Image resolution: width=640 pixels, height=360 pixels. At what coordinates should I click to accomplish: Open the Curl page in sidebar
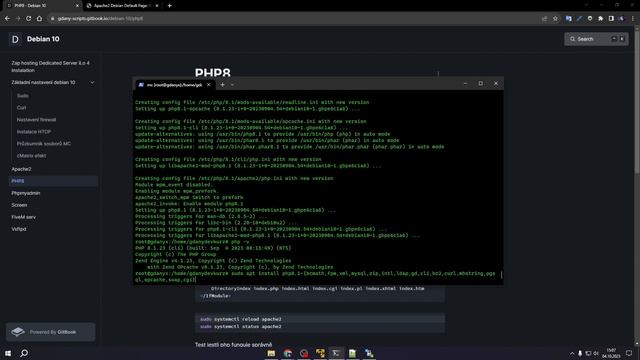(22, 108)
